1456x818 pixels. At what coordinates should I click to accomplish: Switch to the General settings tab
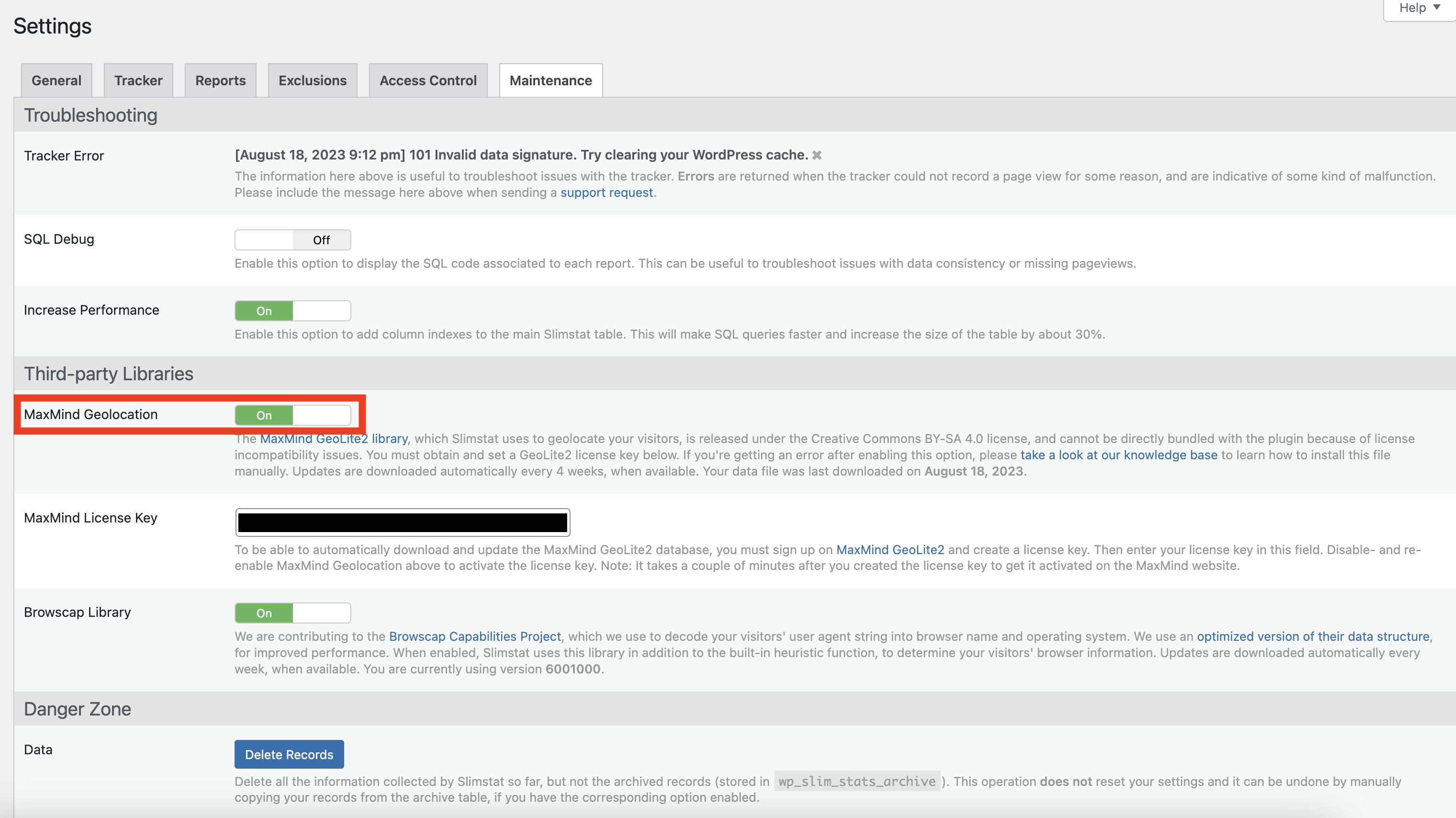click(57, 80)
